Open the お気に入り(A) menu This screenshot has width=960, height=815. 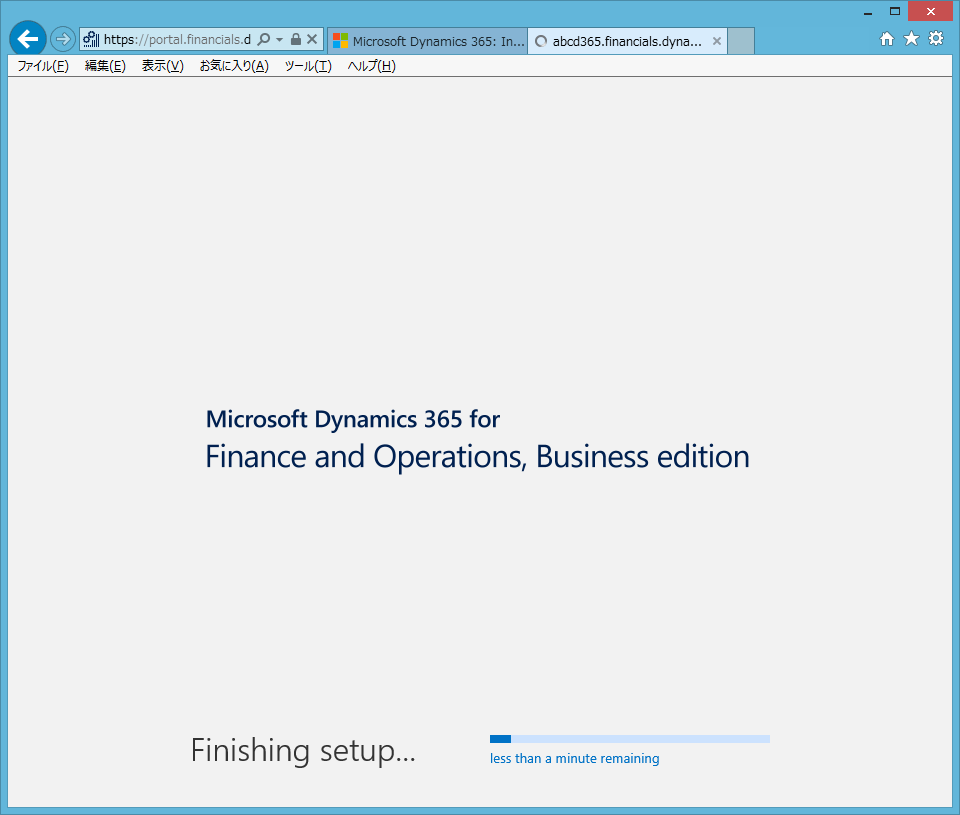tap(234, 66)
